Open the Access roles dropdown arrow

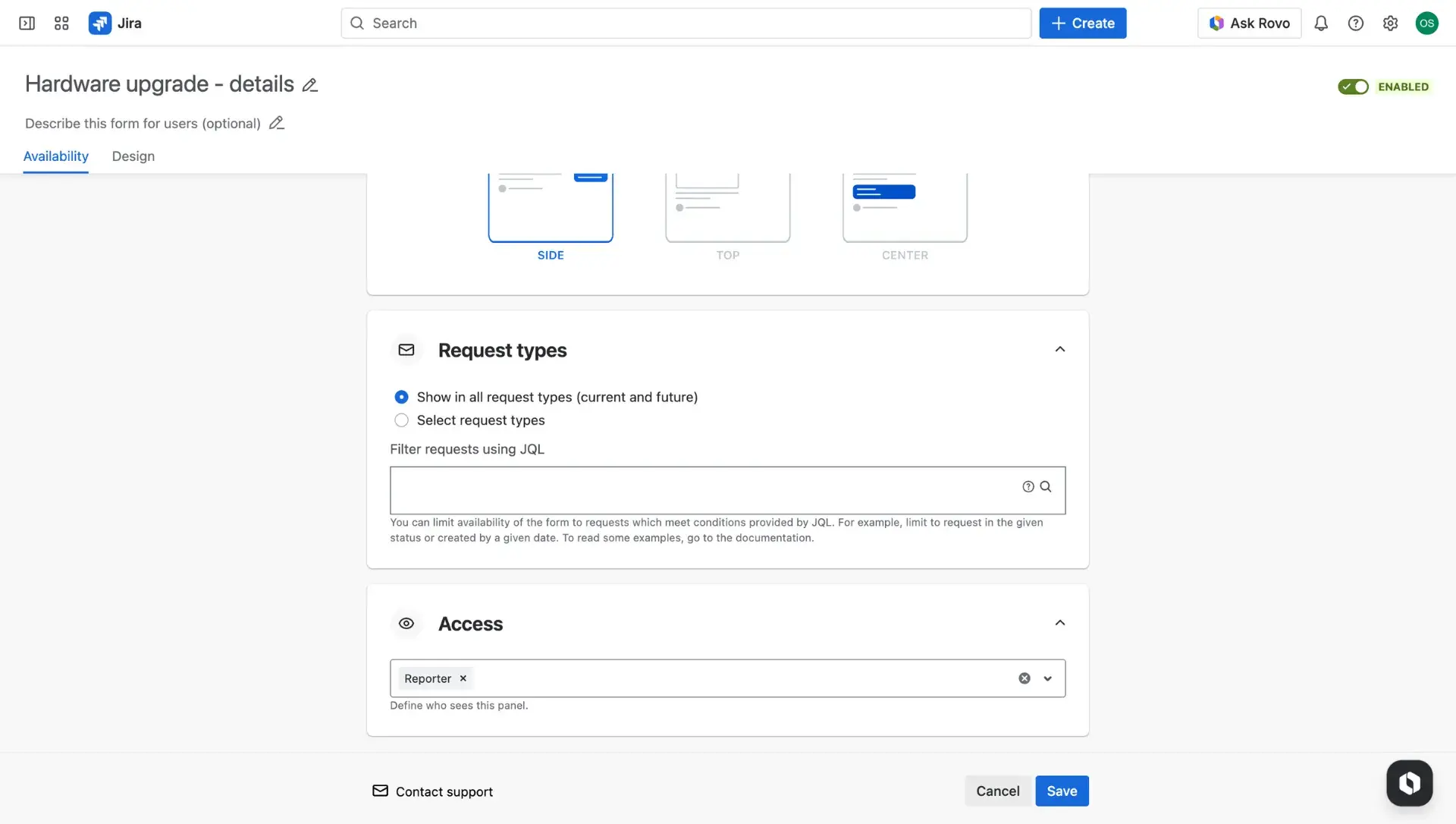[x=1048, y=678]
